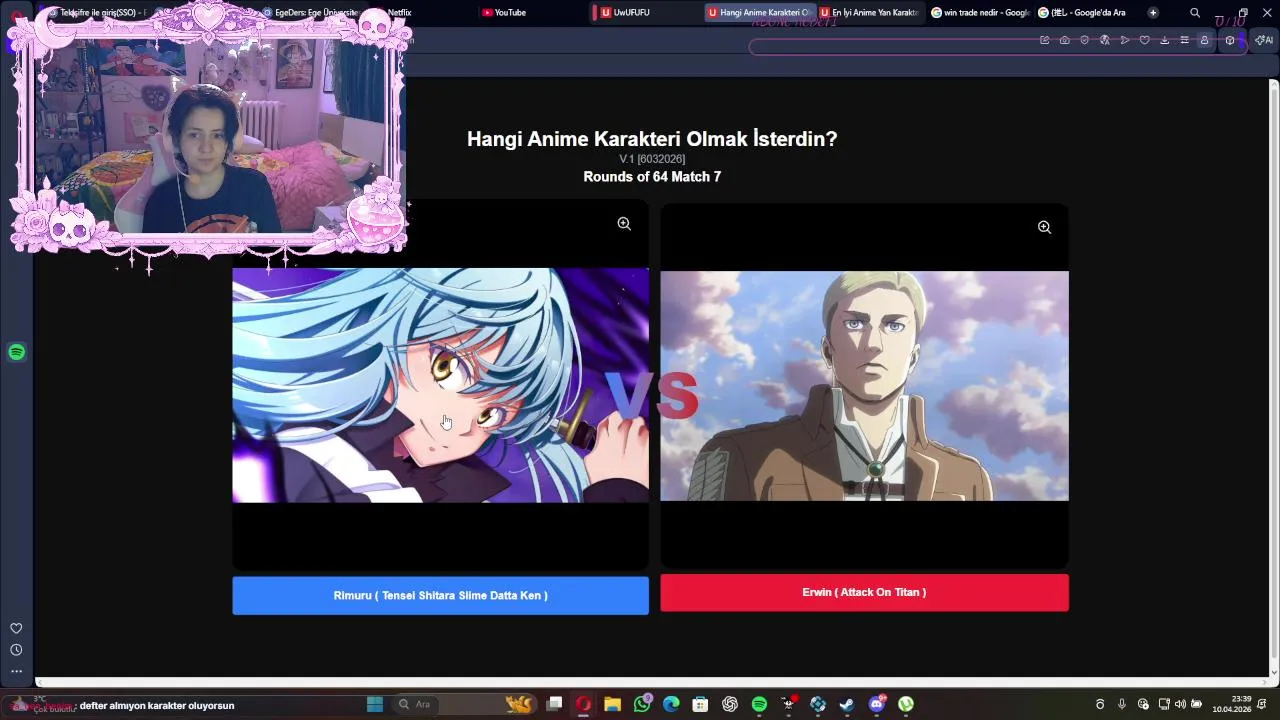Open Spotify in the browser sidebar

(x=16, y=352)
